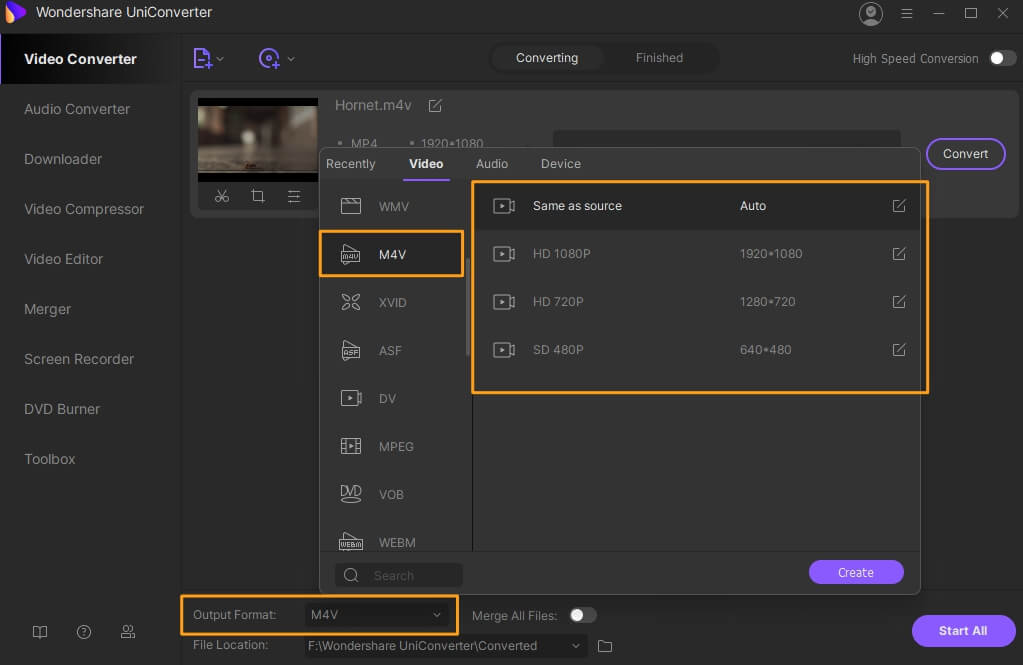
Task: Open the community users icon
Action: click(128, 632)
